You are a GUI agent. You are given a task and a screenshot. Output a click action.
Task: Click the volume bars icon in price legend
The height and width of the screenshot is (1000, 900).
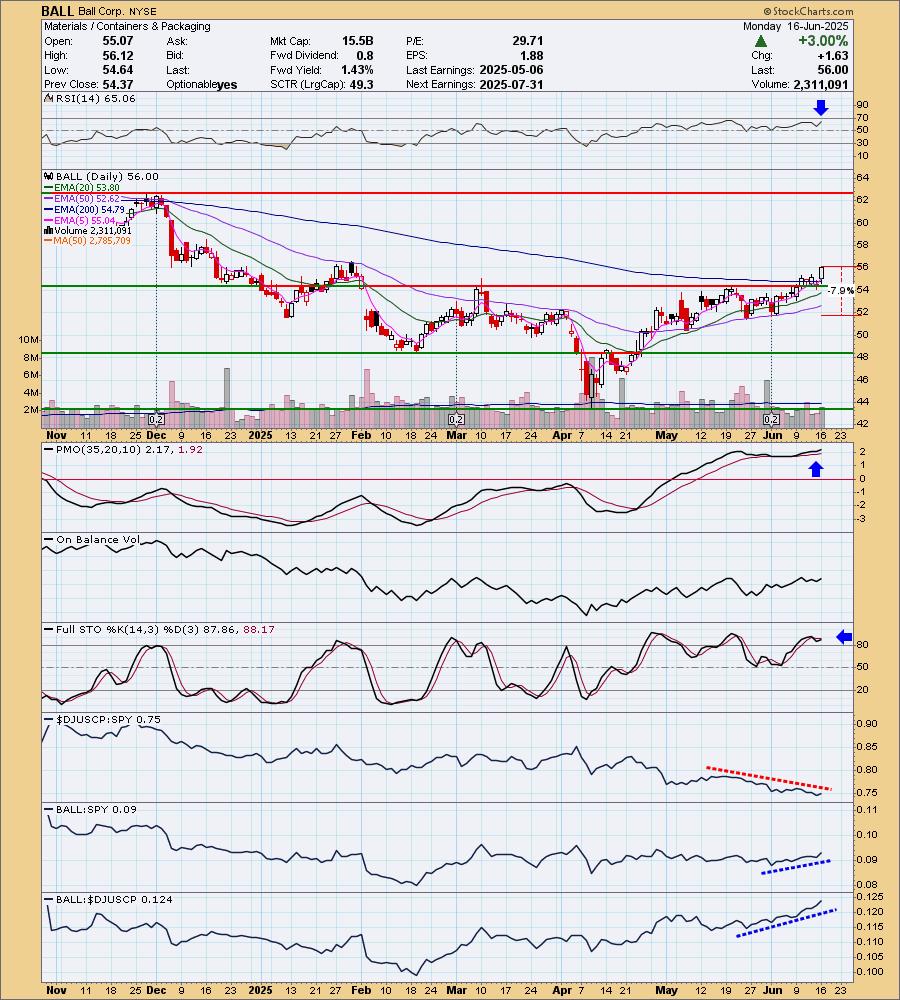[48, 230]
